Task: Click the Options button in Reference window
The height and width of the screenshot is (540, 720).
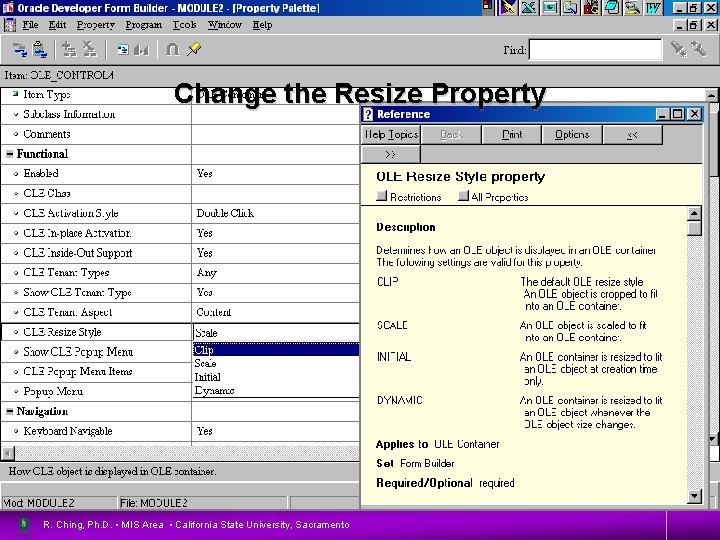Action: [572, 135]
